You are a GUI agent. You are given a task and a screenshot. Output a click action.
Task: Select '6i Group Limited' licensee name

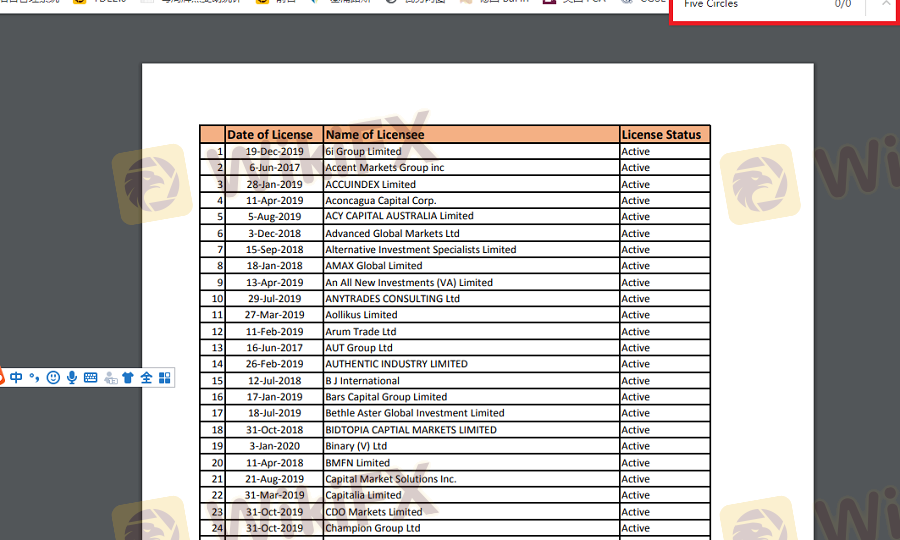(x=363, y=151)
